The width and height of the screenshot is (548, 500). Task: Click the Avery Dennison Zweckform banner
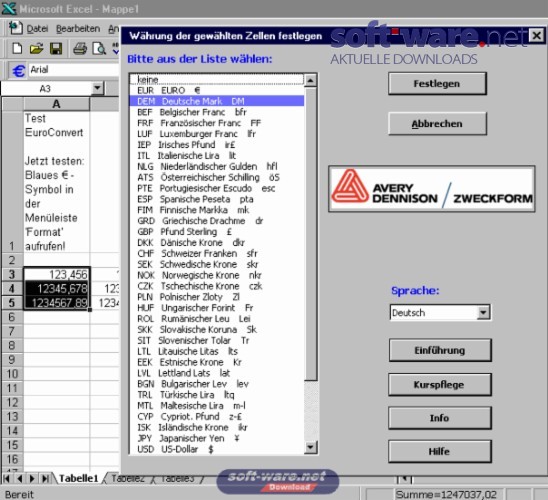pyautogui.click(x=432, y=189)
